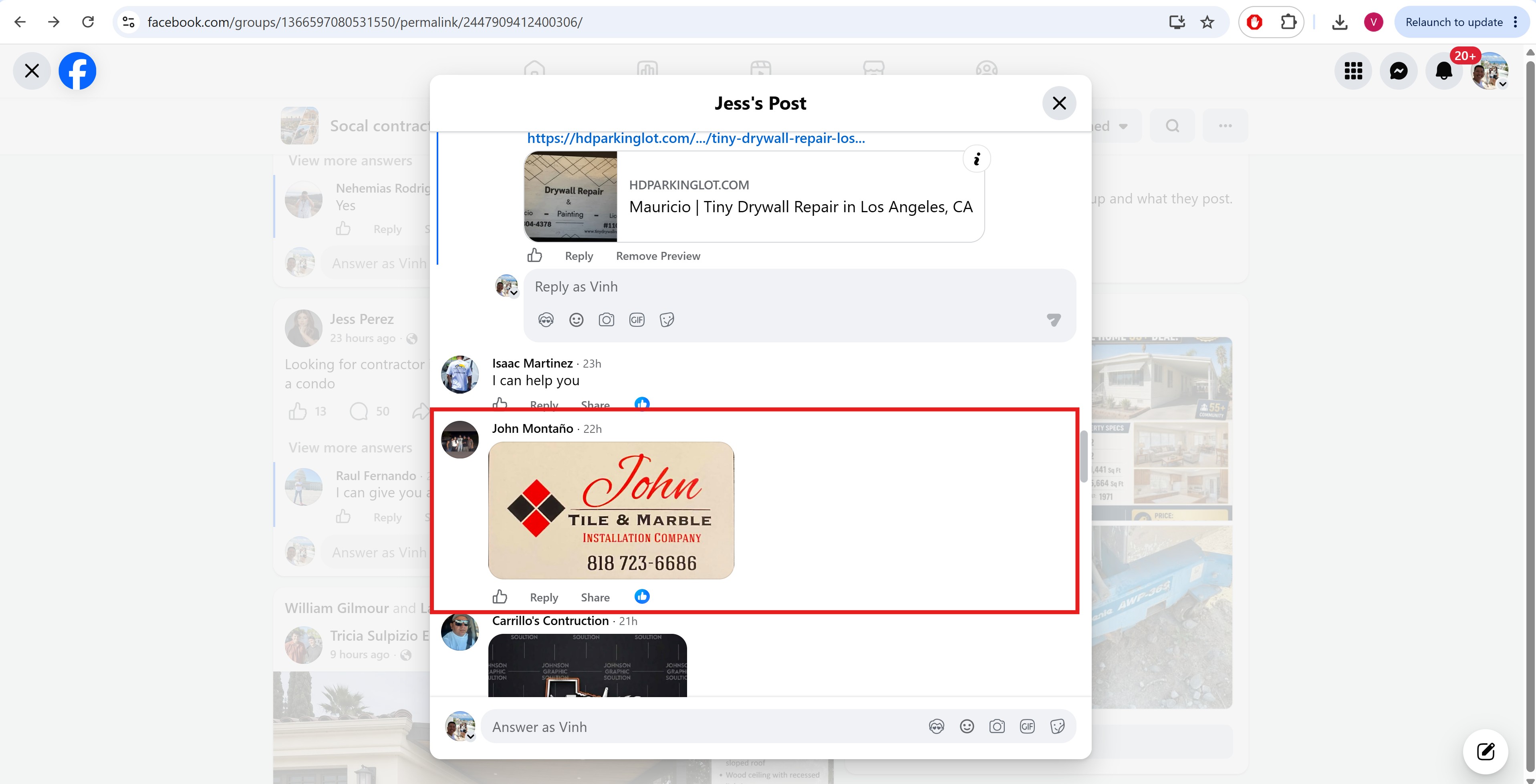Open the account menu profile picture
This screenshot has height=784, width=1536.
[x=1490, y=71]
